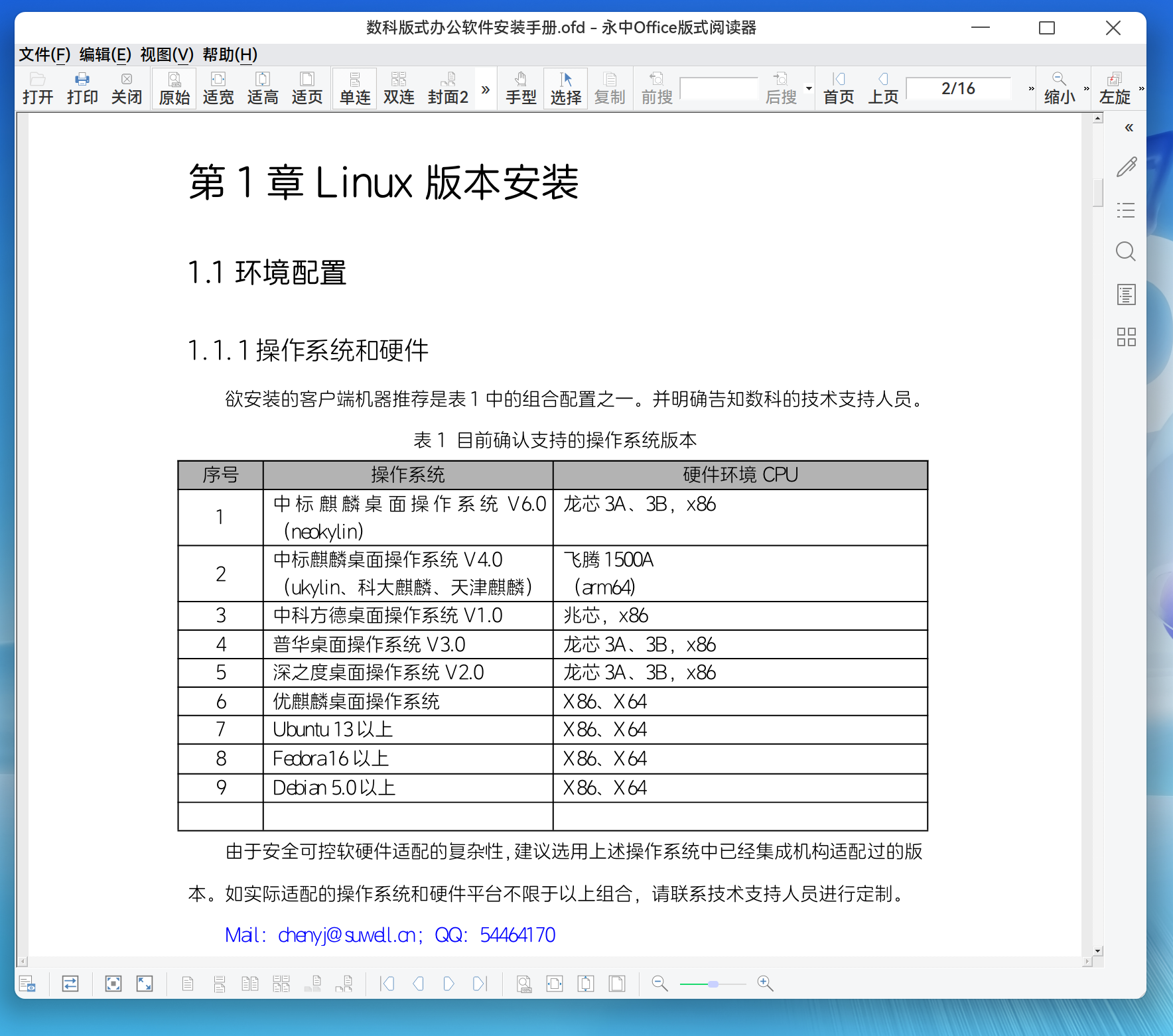Viewport: 1173px width, 1036px height.
Task: Click previous page arrow in status bar
Action: coord(419,984)
